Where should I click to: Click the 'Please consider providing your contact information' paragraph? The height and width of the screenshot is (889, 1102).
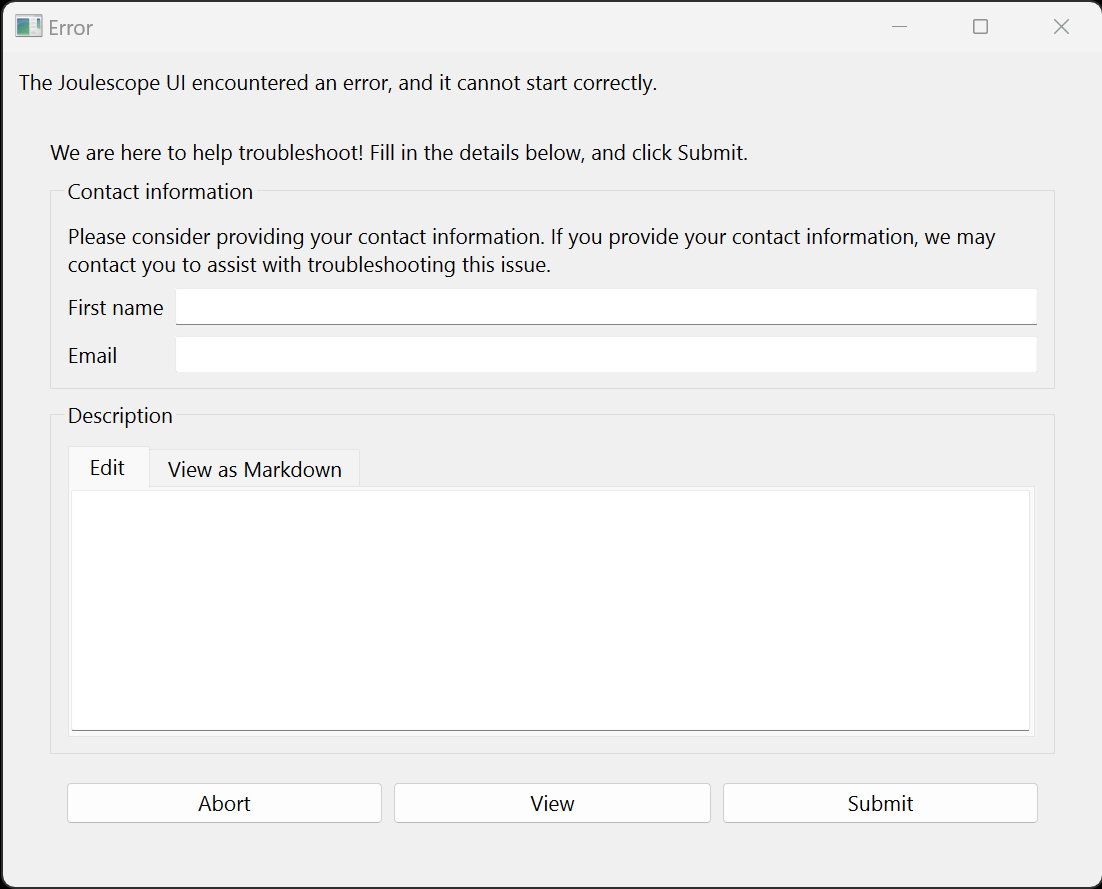pos(531,251)
